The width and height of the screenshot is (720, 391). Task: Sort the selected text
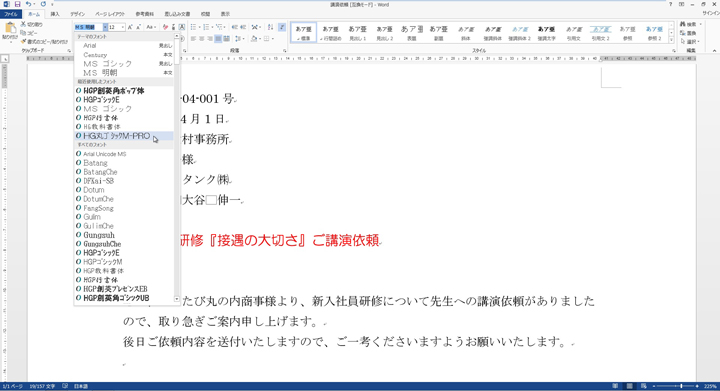point(270,28)
